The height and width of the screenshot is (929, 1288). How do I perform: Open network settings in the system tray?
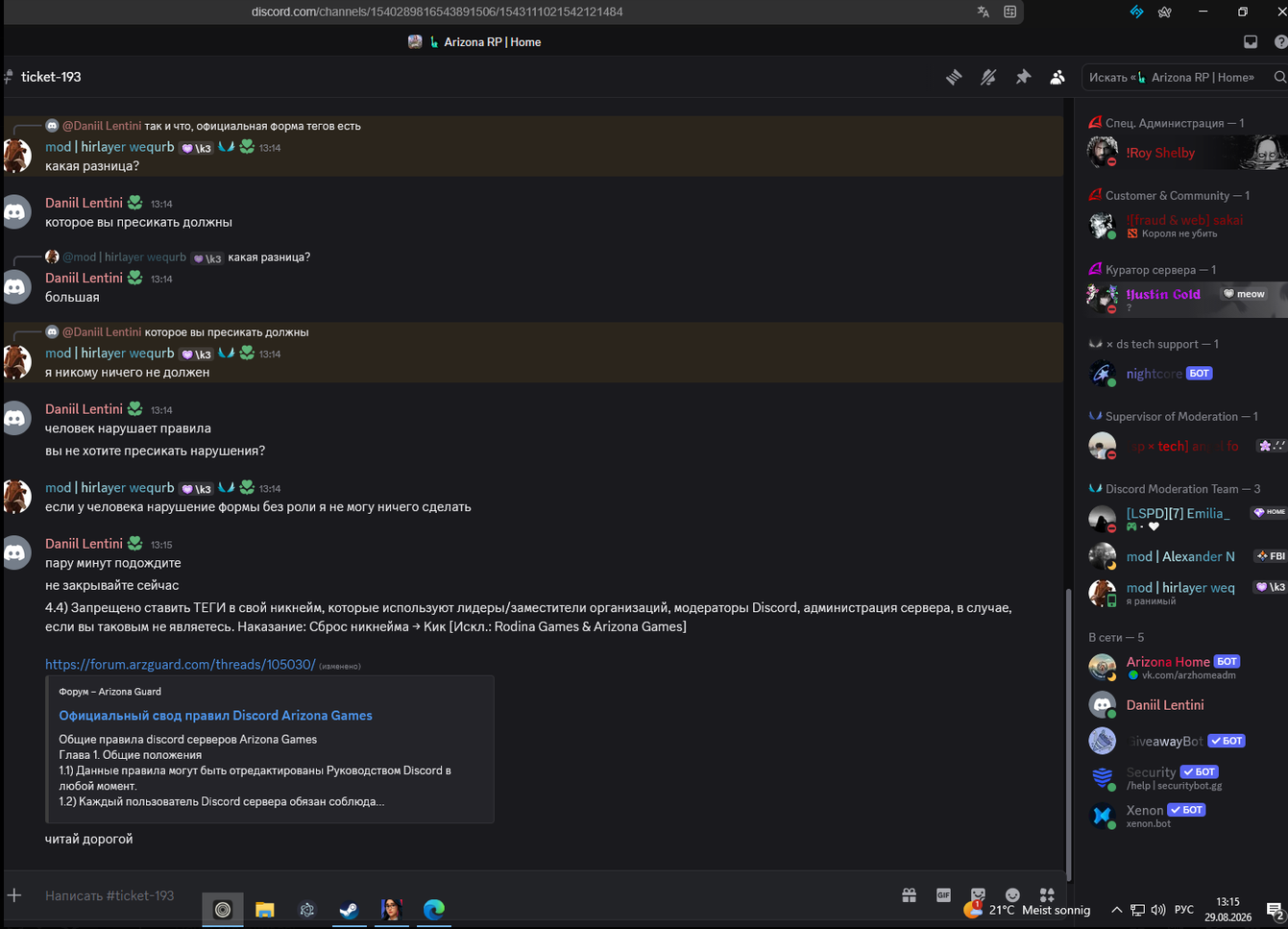click(x=1137, y=910)
